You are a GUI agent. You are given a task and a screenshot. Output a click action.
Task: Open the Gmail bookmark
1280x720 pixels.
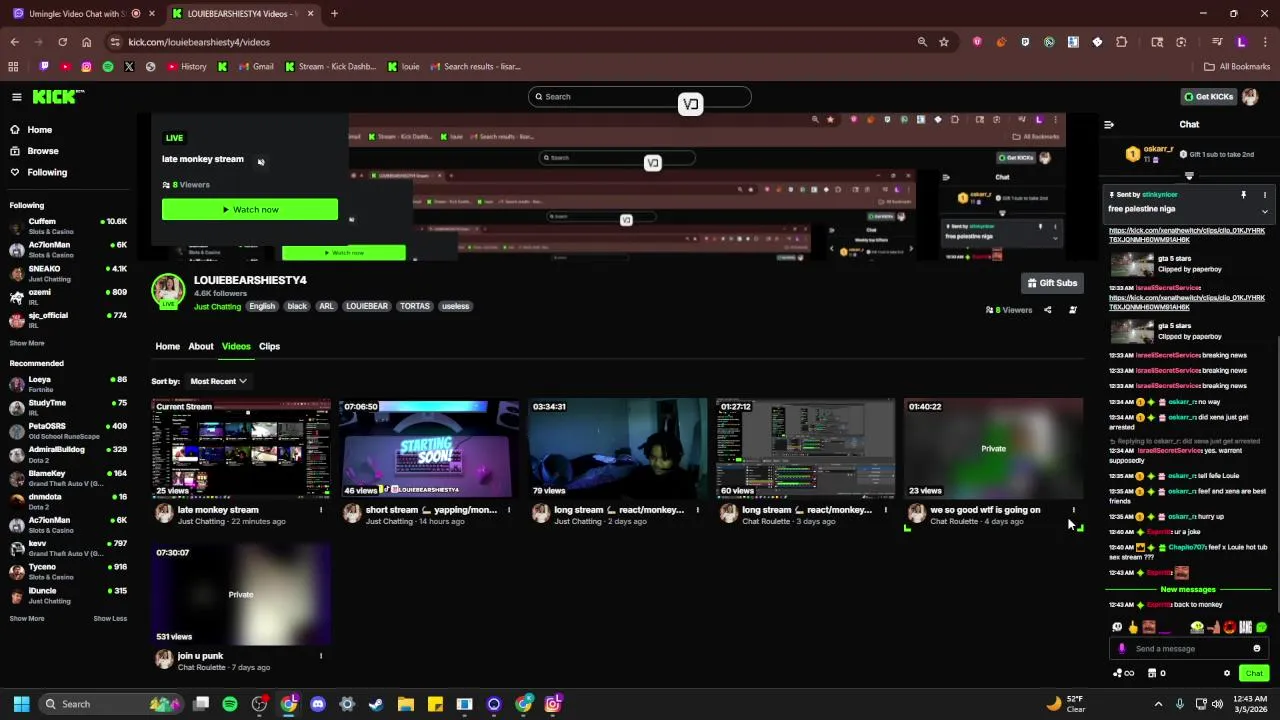click(256, 67)
